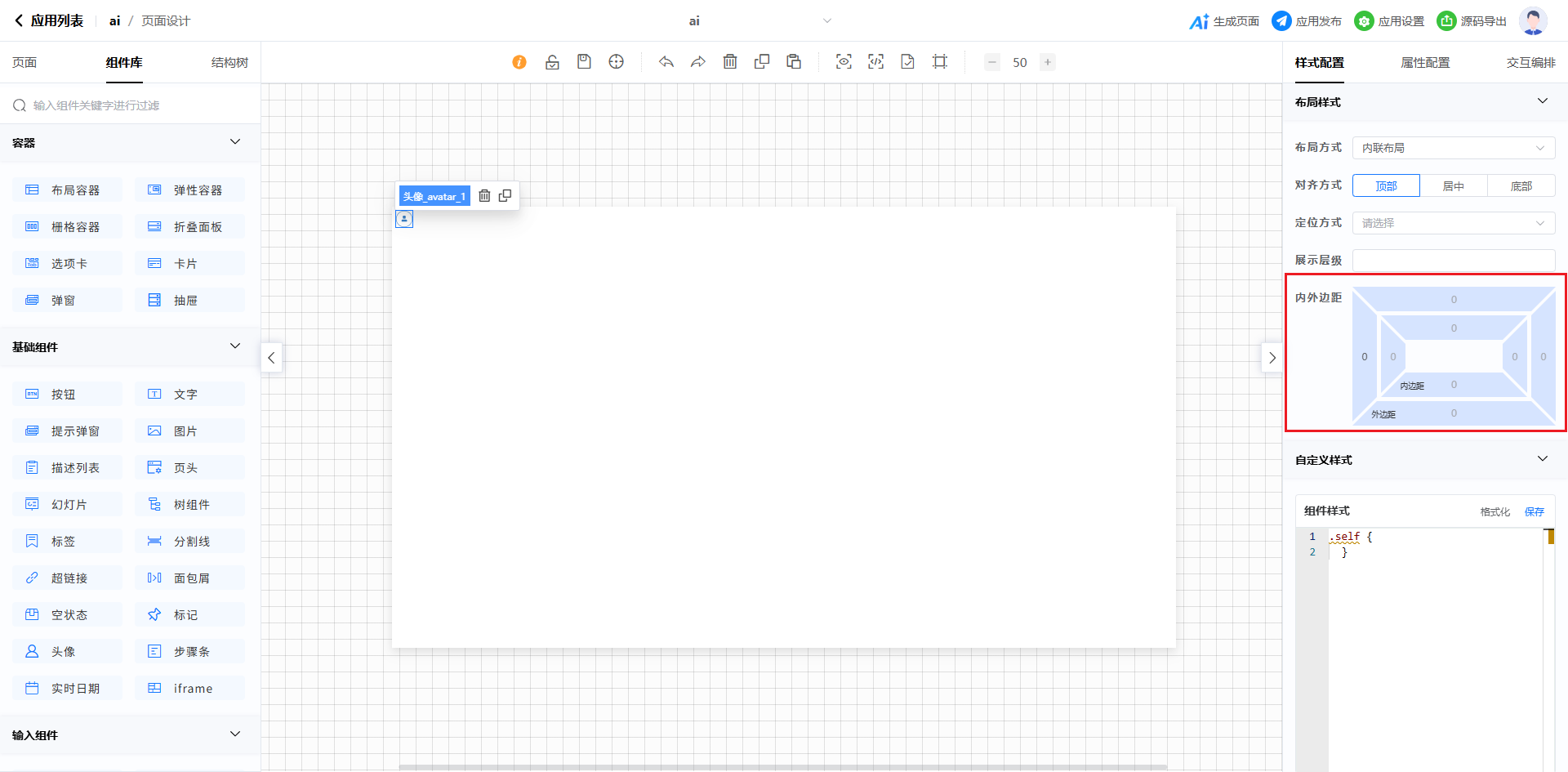Click the AI 生成页面 icon
The height and width of the screenshot is (772, 1568).
click(x=1199, y=21)
